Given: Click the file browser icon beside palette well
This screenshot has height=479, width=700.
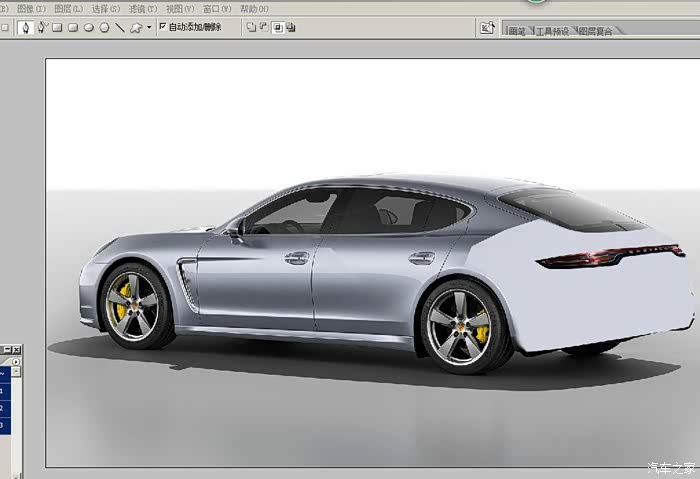Looking at the screenshot, I should coord(487,28).
